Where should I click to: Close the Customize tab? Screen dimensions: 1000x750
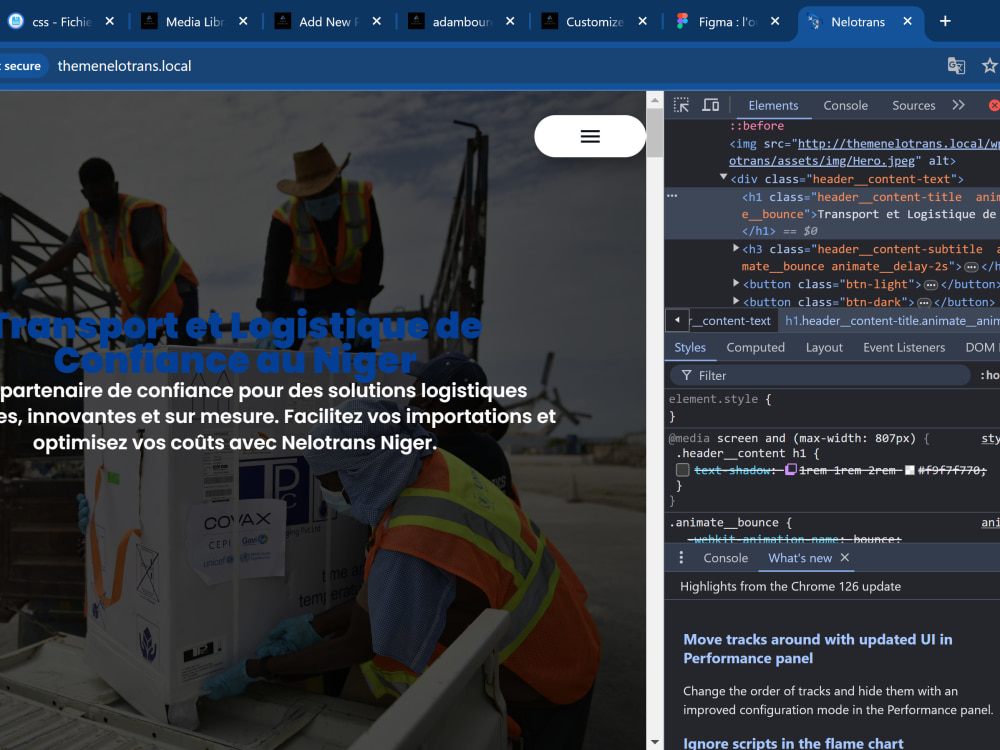coord(642,21)
